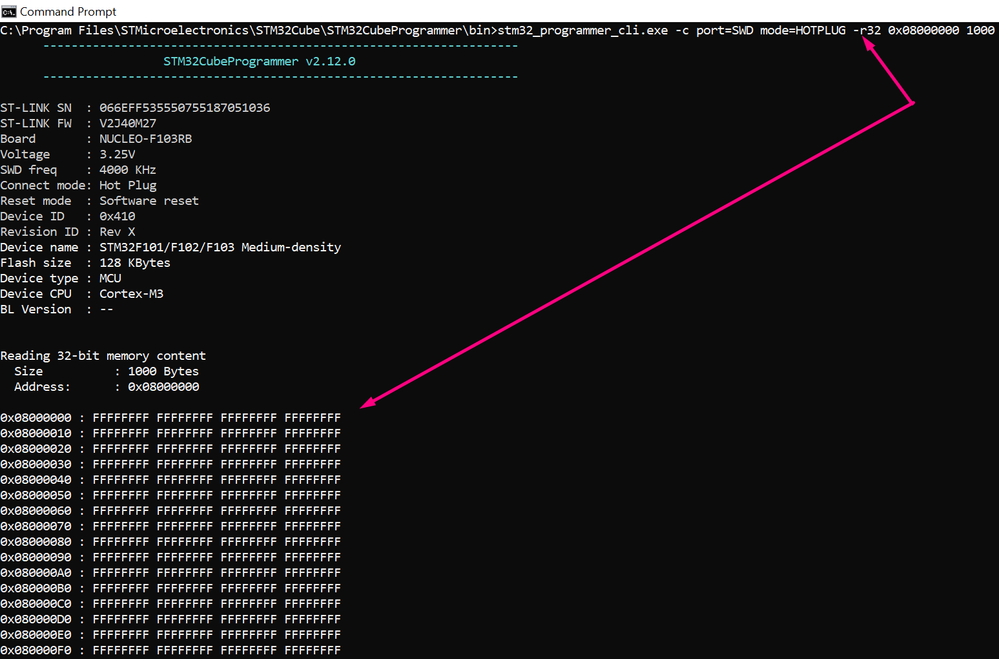Click memory row address 0x080000C0

coord(36,604)
